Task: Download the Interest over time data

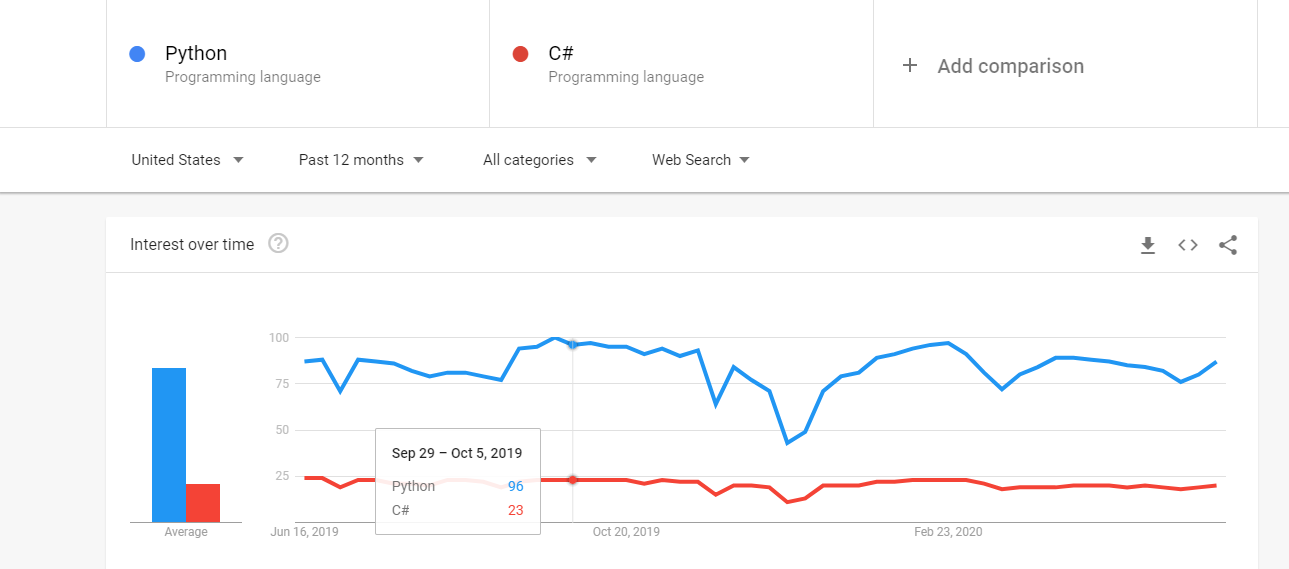Action: pos(1148,245)
